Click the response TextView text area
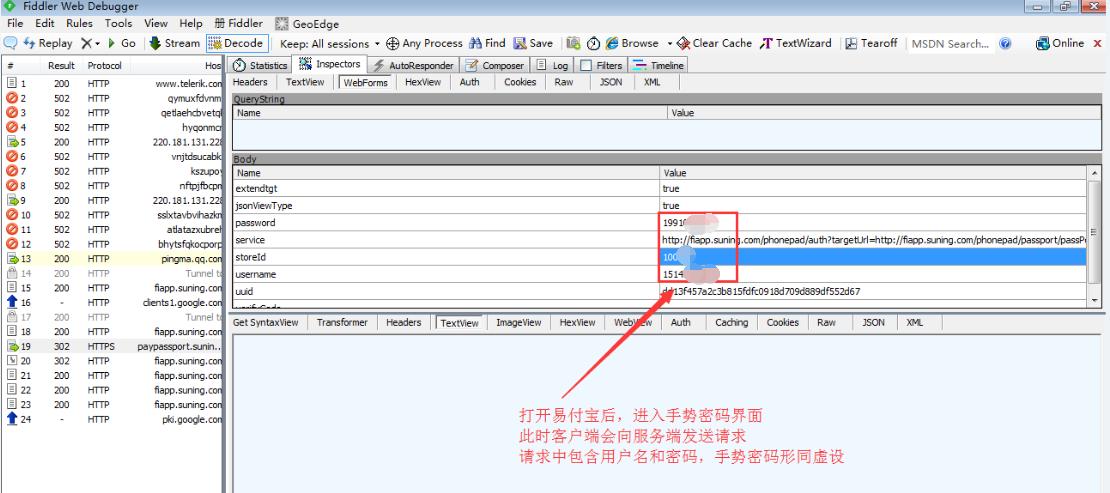The image size is (1110, 493). (666, 412)
